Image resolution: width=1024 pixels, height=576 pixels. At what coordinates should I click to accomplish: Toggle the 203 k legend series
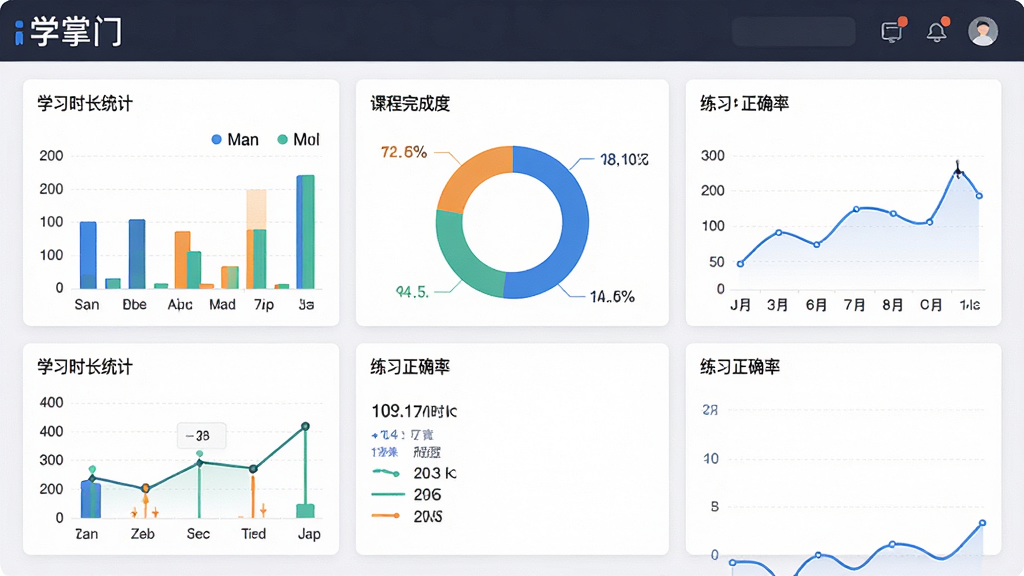coord(413,473)
